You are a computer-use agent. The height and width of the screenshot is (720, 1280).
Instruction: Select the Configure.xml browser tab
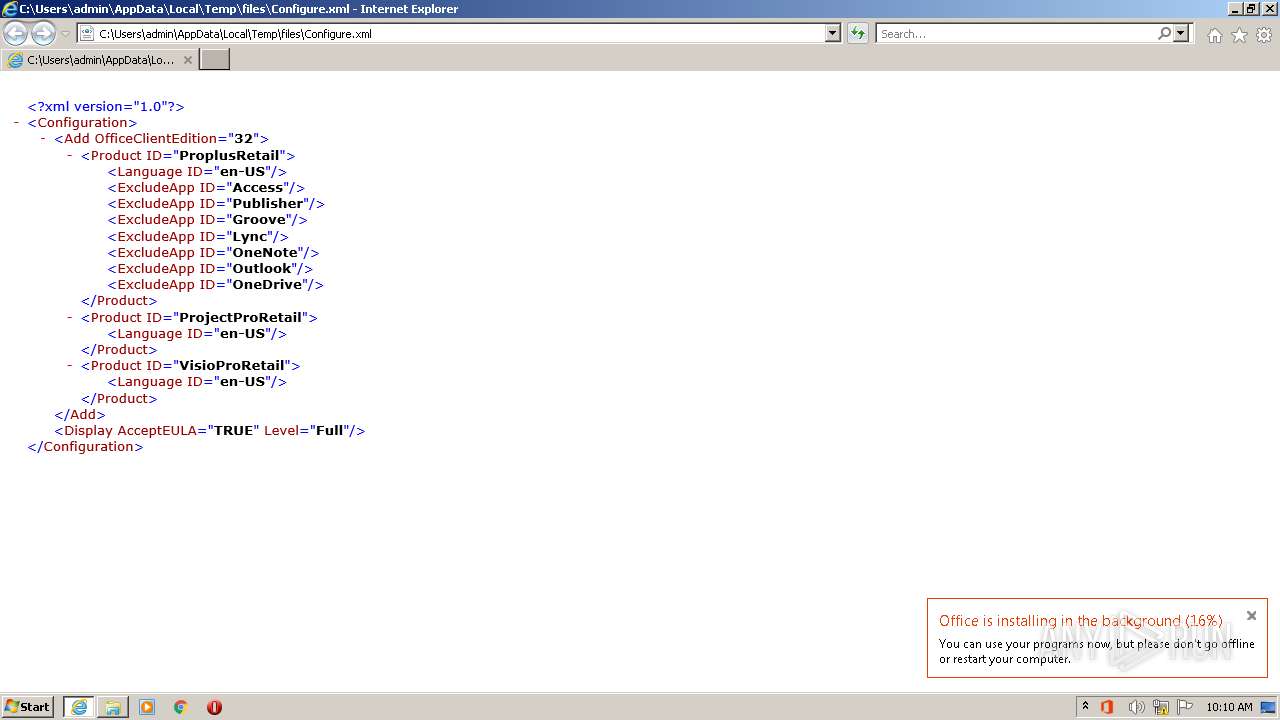(x=100, y=60)
